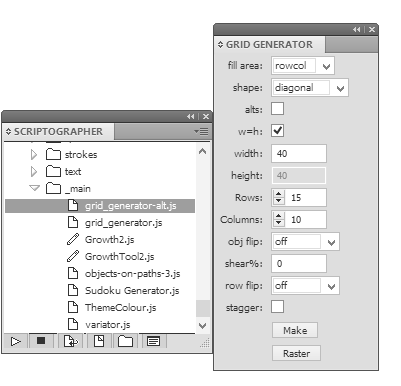This screenshot has height=386, width=401.
Task: Decrease Rows with the down stepper arrow
Action: point(279,201)
